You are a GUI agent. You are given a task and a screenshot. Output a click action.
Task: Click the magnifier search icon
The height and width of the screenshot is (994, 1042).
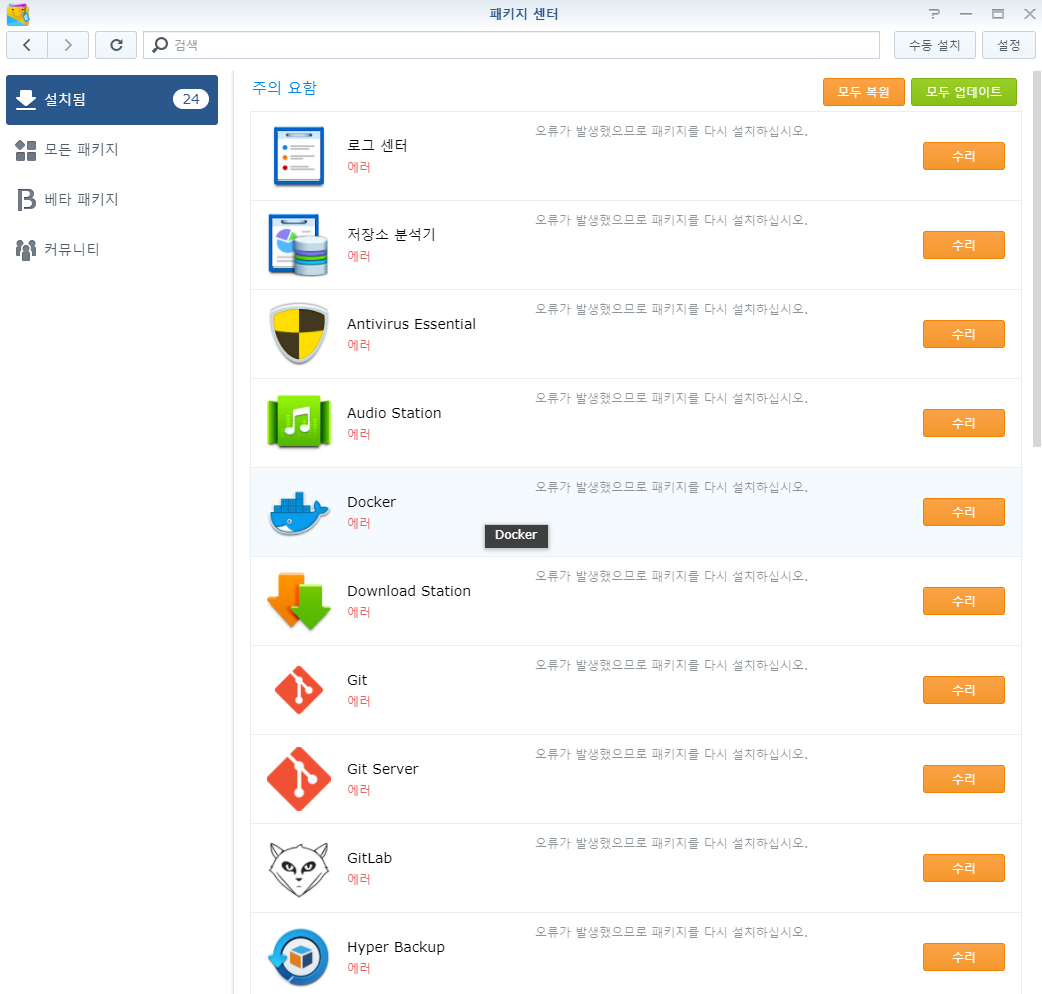click(159, 45)
